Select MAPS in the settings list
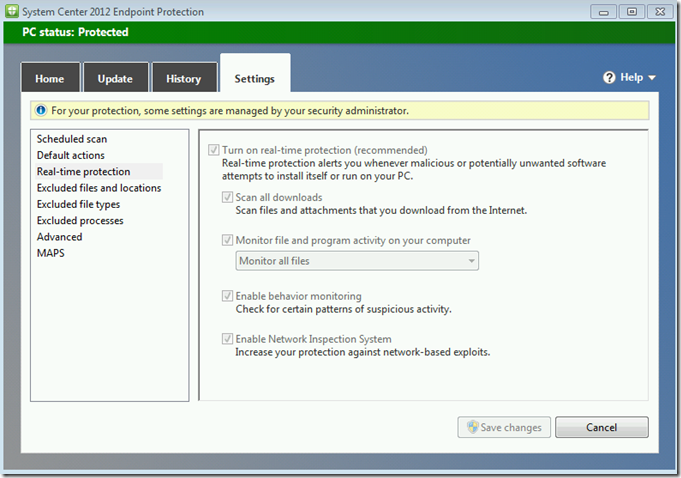The width and height of the screenshot is (681, 478). tap(51, 253)
